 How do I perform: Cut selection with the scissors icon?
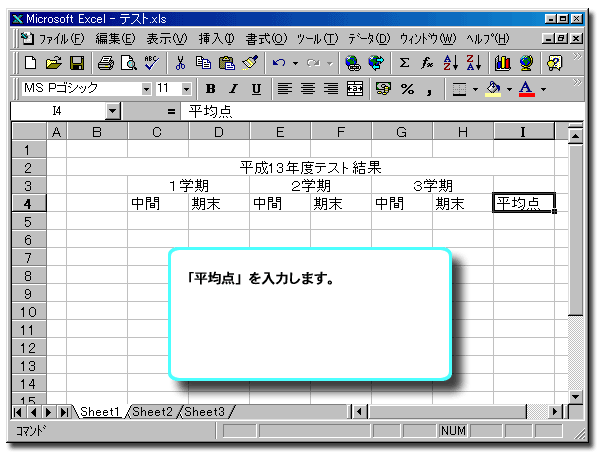180,63
